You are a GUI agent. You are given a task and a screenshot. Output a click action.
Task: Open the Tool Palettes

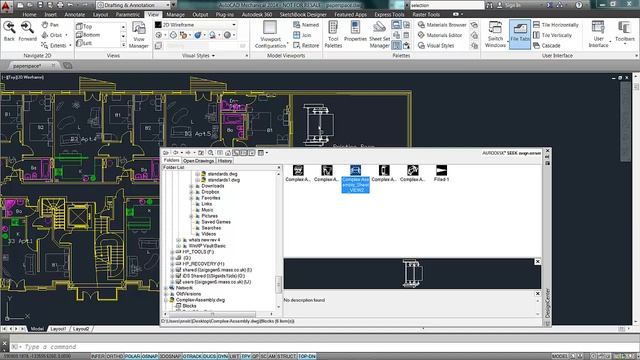(x=333, y=34)
